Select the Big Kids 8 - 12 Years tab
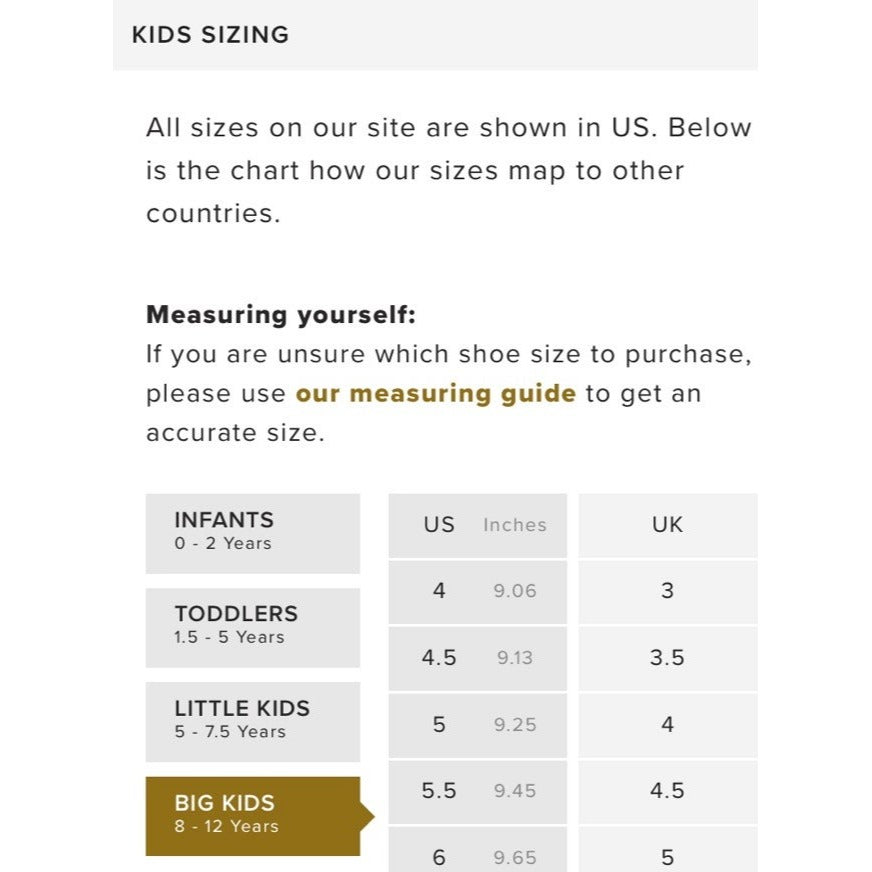The width and height of the screenshot is (872, 872). 252,815
